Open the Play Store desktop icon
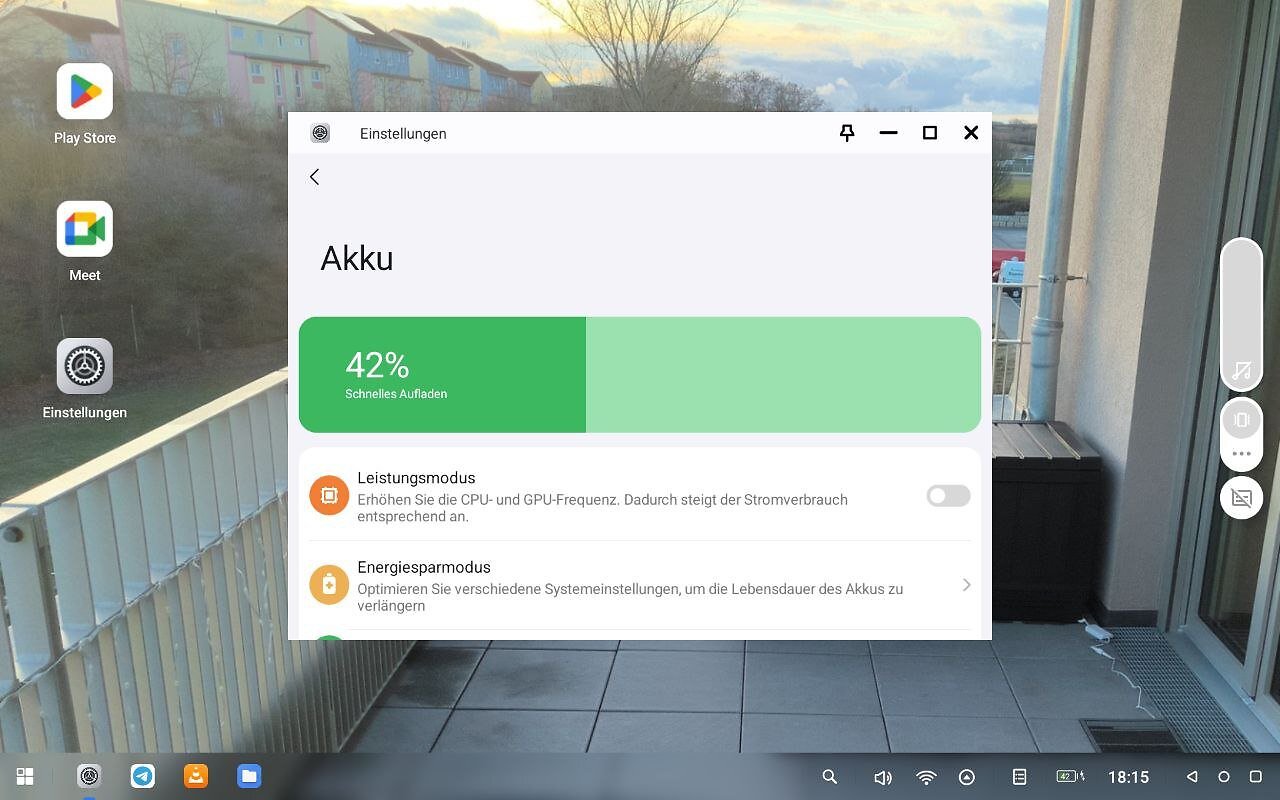Viewport: 1280px width, 800px height. tap(84, 92)
